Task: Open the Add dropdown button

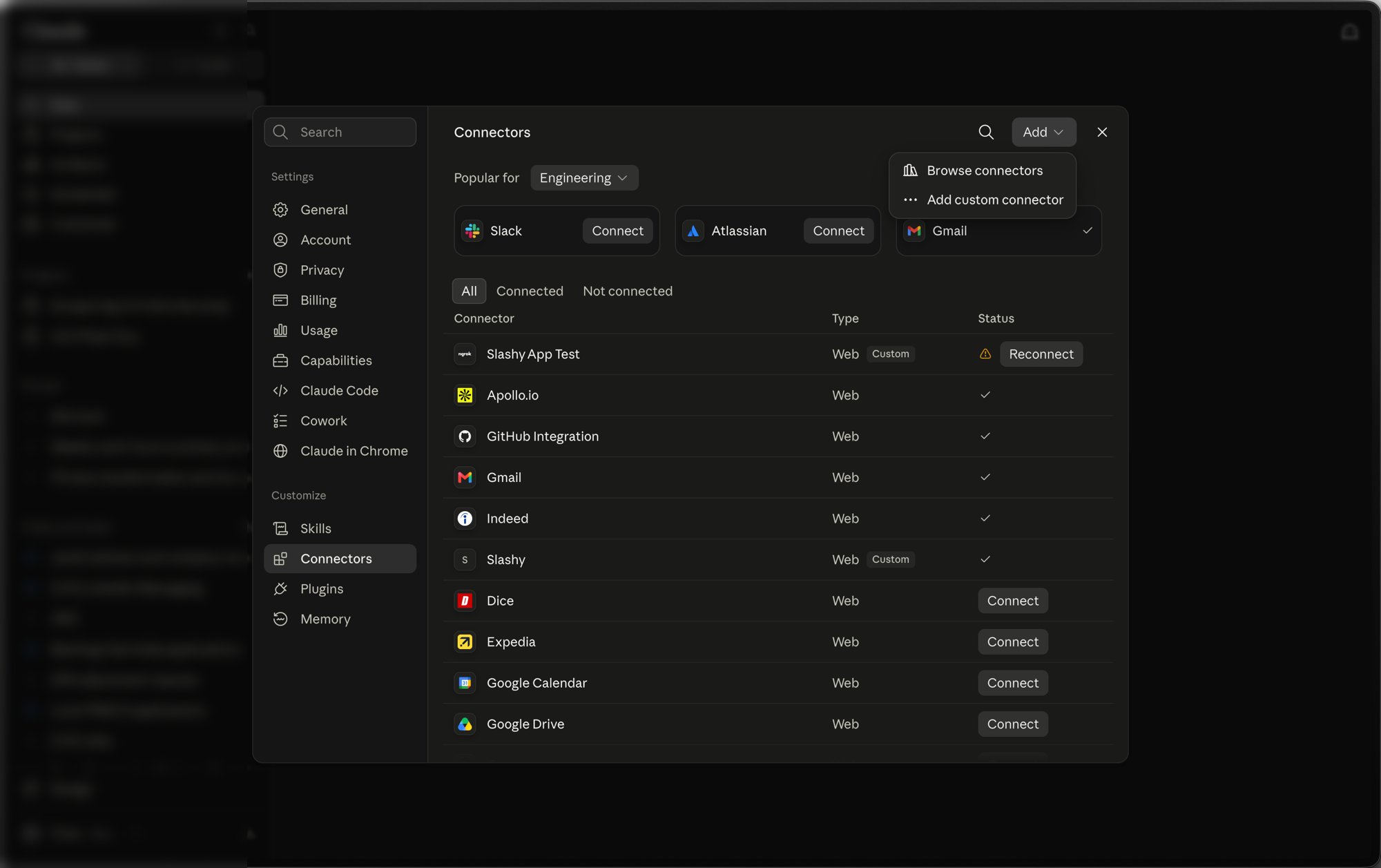Action: [1043, 132]
